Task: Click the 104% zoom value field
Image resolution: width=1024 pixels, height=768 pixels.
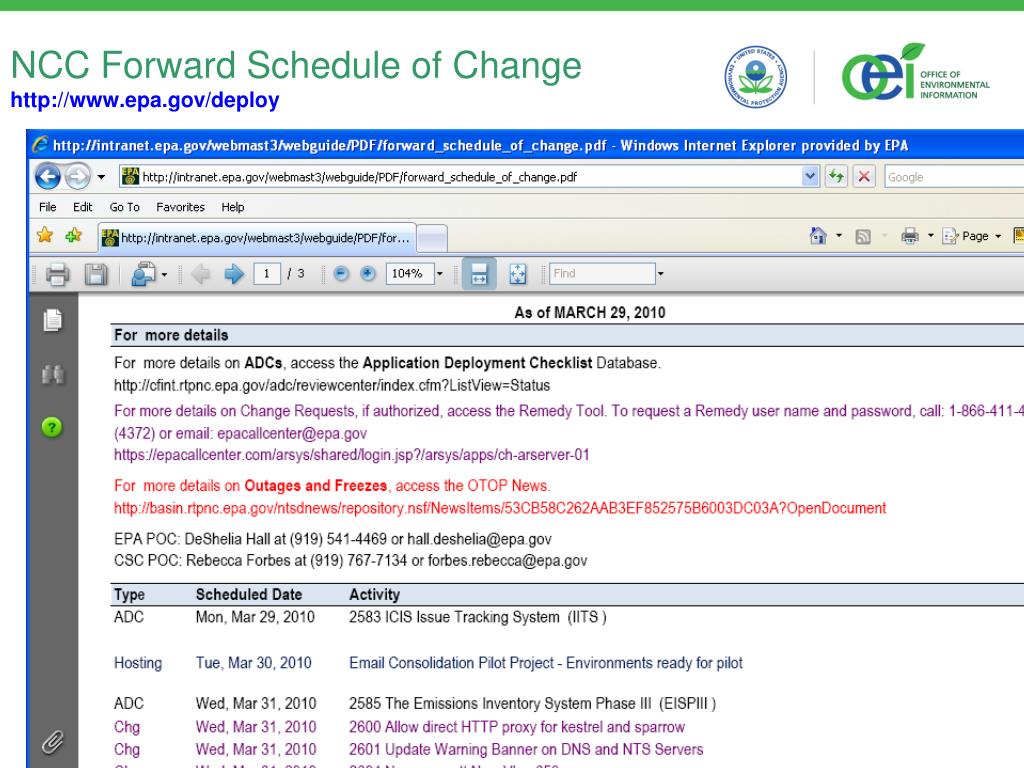Action: (x=409, y=274)
